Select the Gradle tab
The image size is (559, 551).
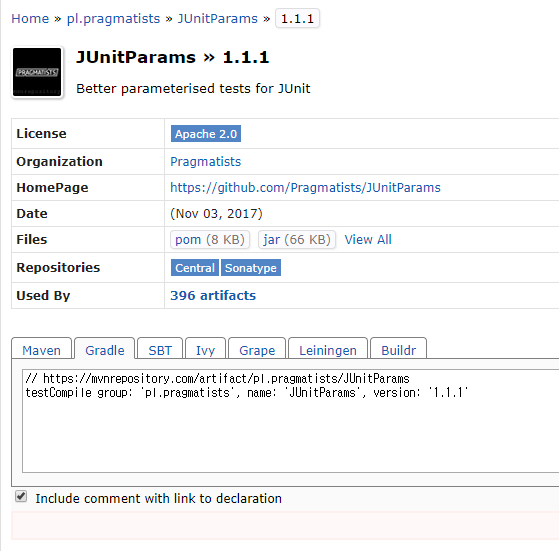click(104, 348)
